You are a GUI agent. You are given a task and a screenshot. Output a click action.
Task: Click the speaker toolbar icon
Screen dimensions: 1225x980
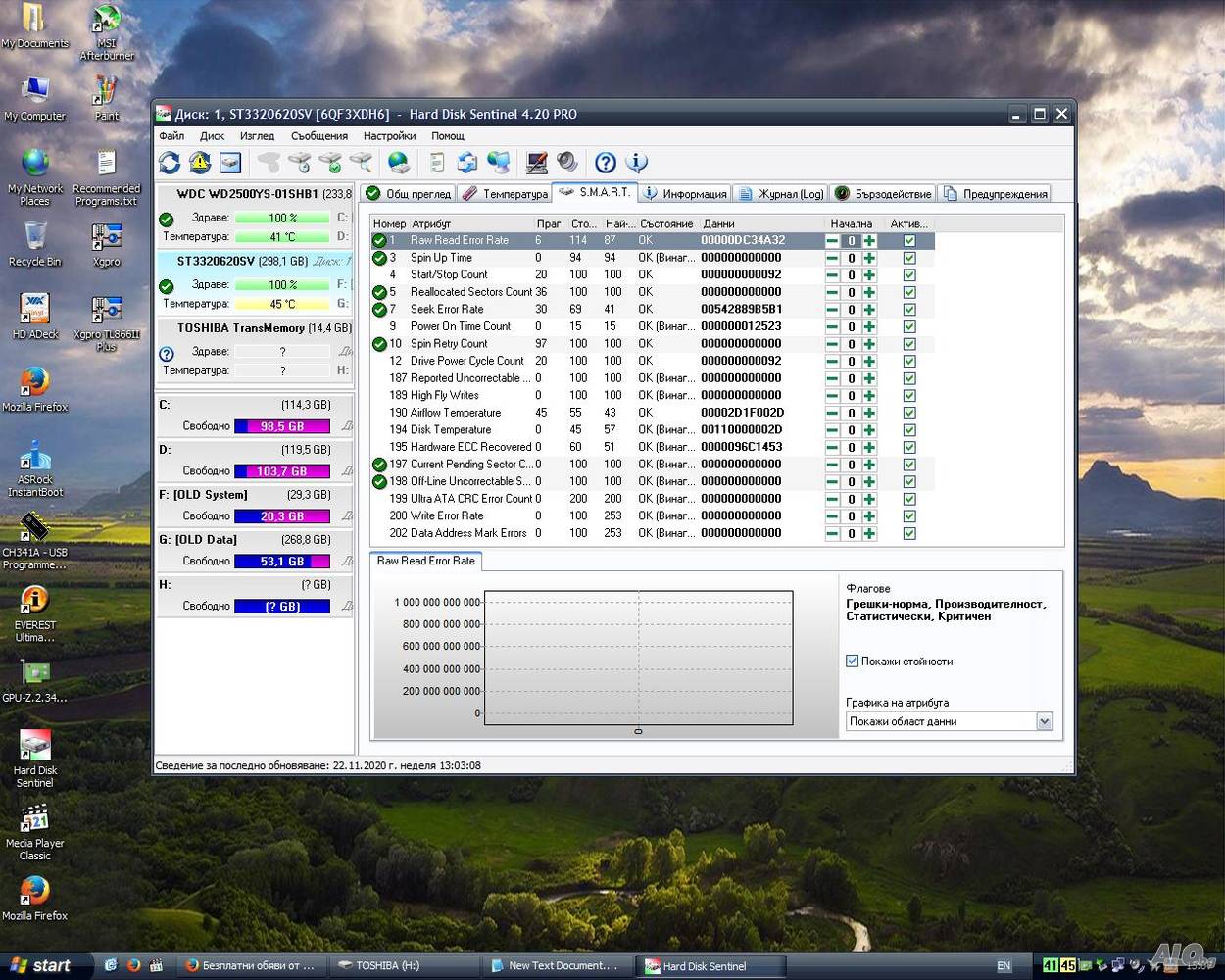566,163
